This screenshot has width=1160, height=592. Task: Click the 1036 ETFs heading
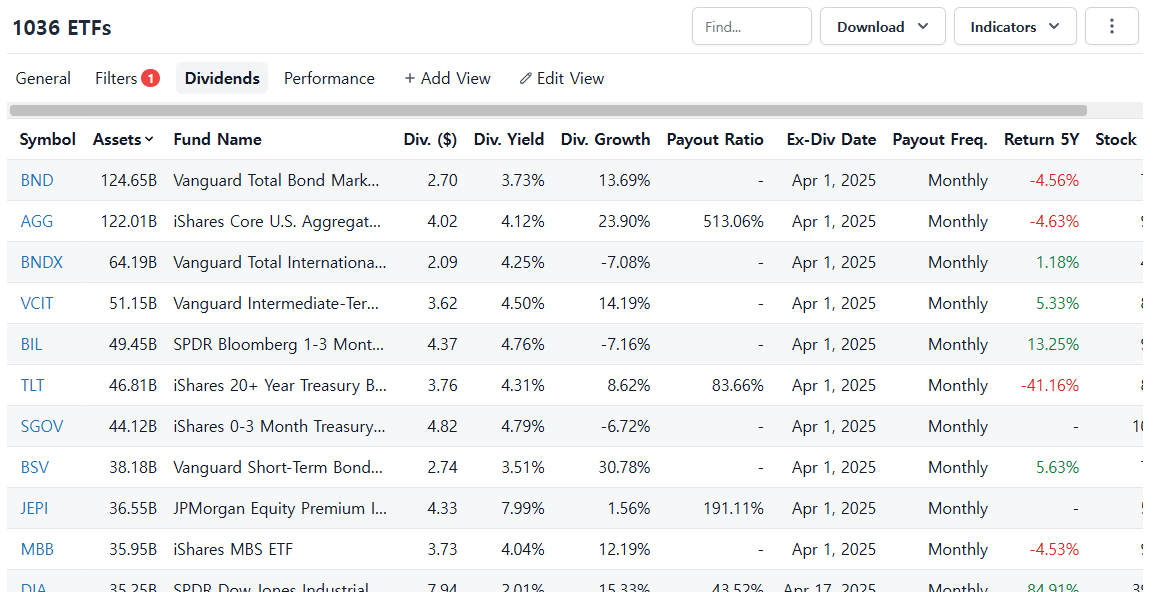(x=62, y=28)
